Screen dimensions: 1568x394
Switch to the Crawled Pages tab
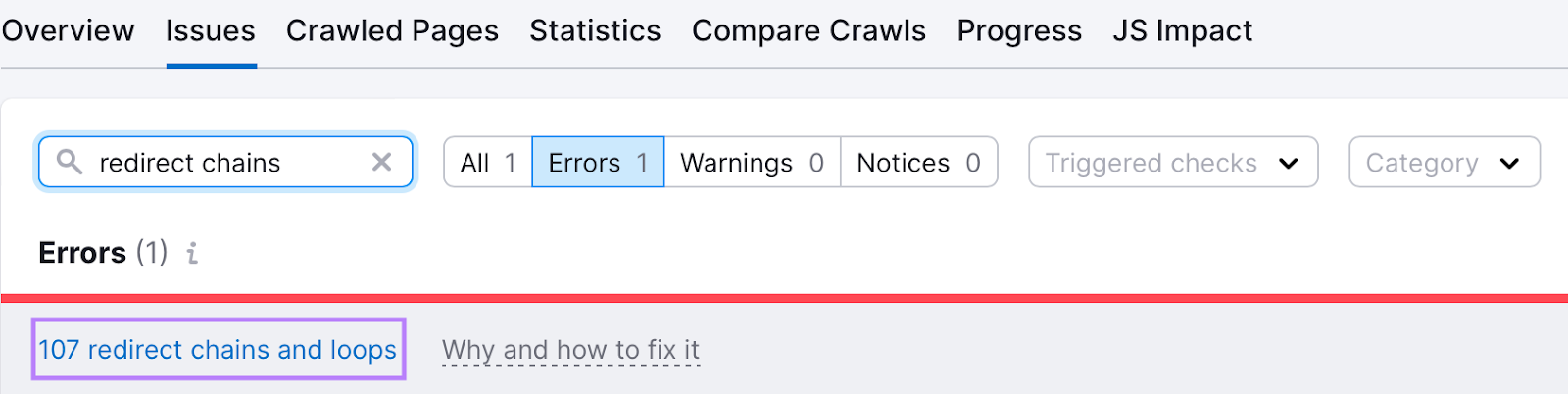[x=392, y=31]
